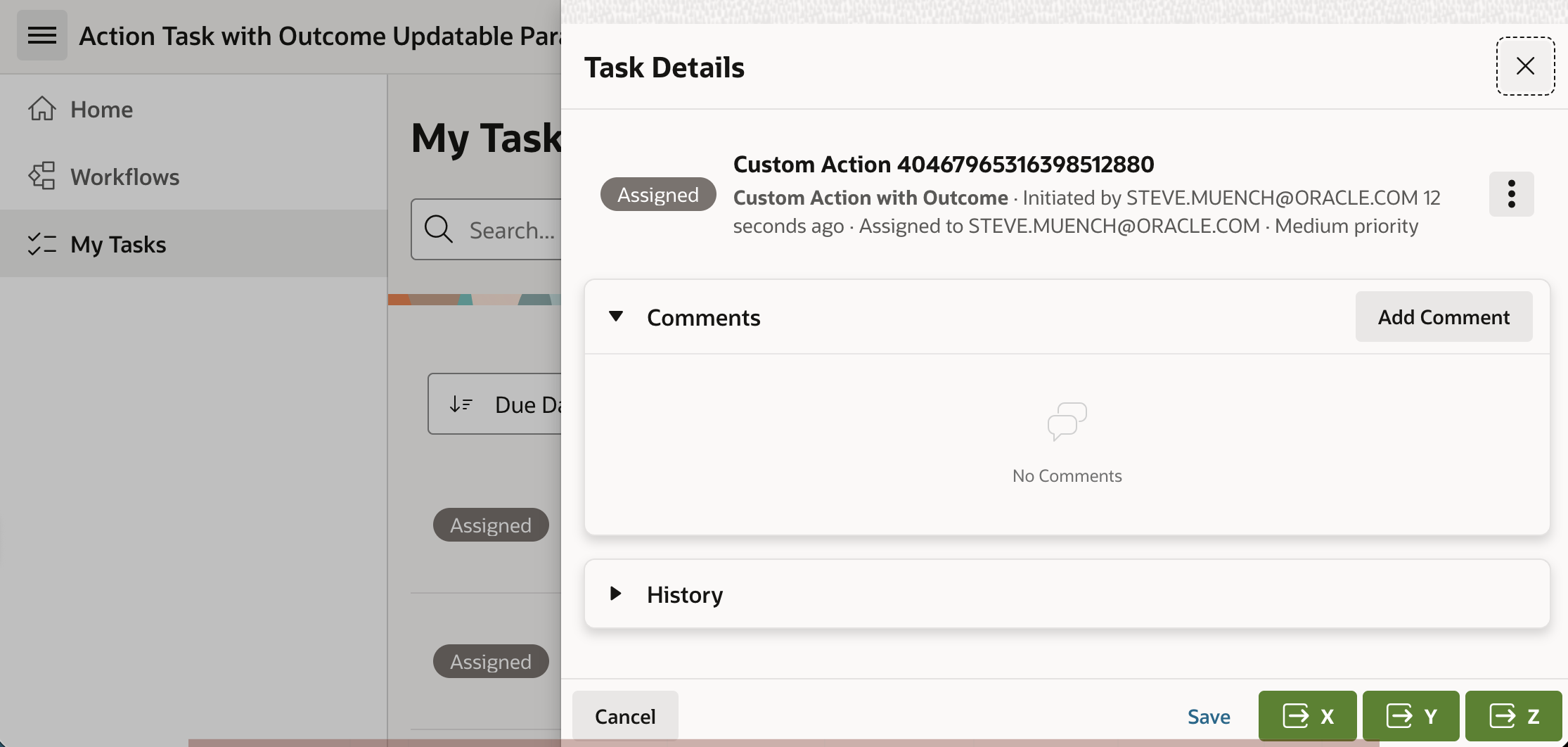Complete task with outcome X
The width and height of the screenshot is (1568, 747).
(1308, 716)
